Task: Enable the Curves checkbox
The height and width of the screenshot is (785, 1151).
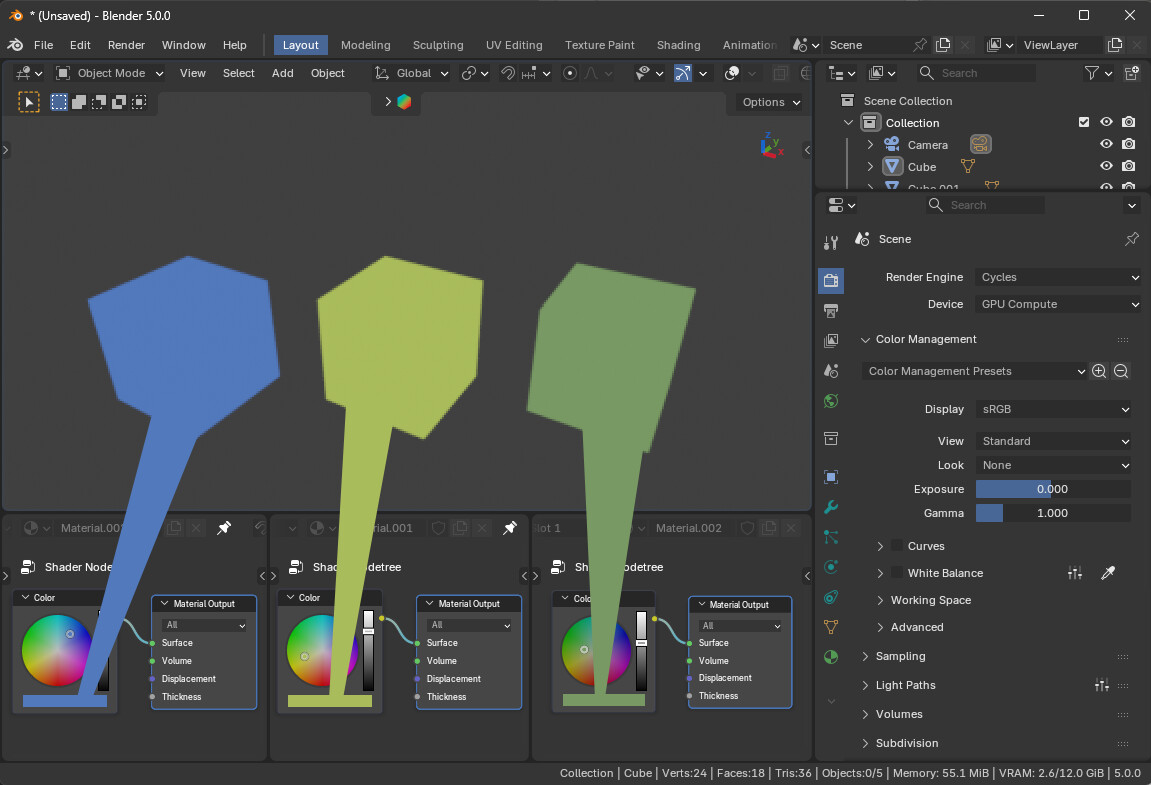Action: click(896, 546)
